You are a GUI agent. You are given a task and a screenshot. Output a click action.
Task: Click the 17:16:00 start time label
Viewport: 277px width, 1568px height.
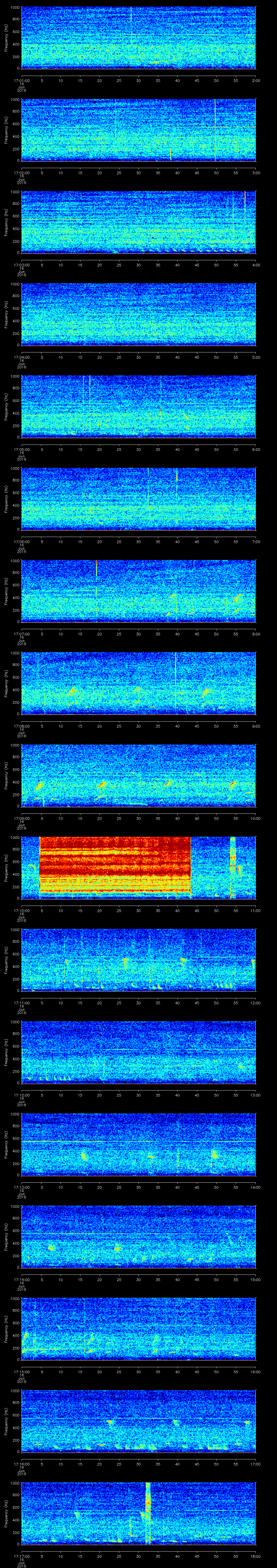pyautogui.click(x=21, y=1463)
